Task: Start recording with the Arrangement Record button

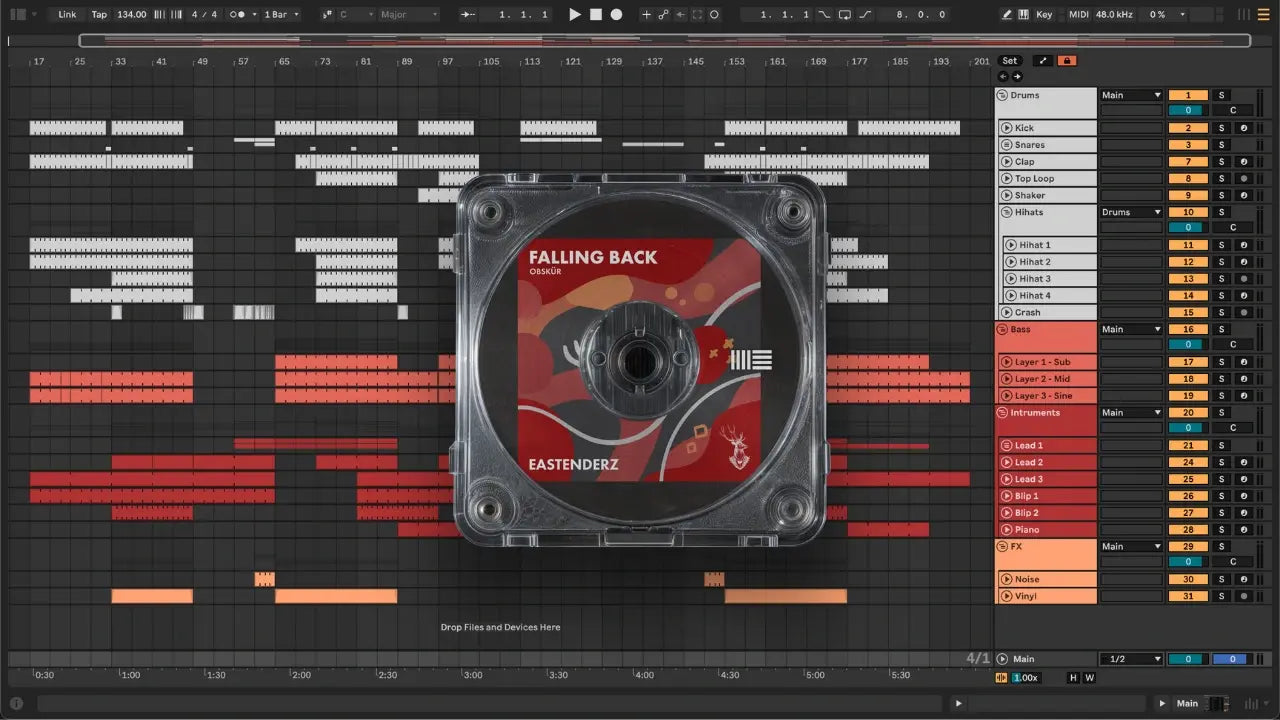Action: (616, 15)
